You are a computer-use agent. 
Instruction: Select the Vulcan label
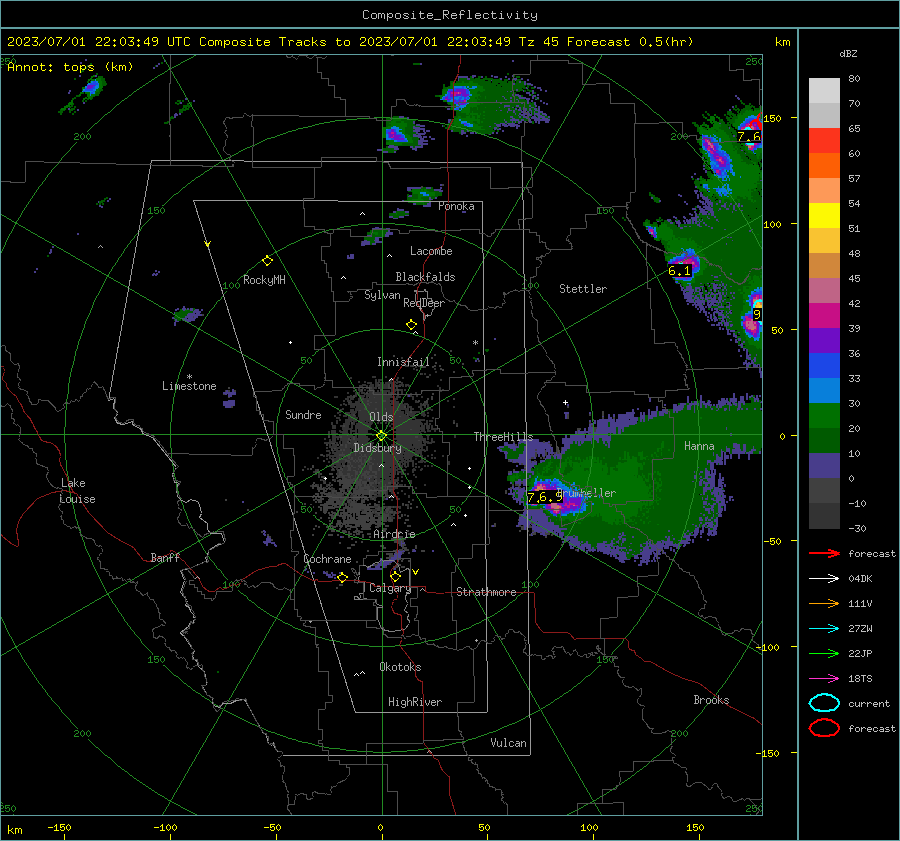tap(509, 743)
